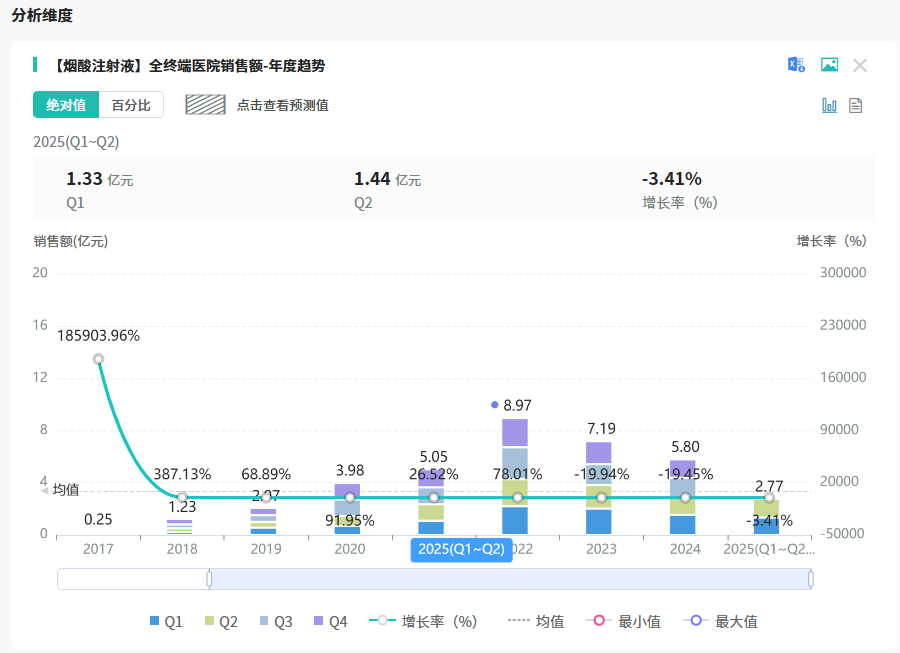This screenshot has height=653, width=900.
Task: Click the 最大值 legend marker
Action: click(697, 621)
